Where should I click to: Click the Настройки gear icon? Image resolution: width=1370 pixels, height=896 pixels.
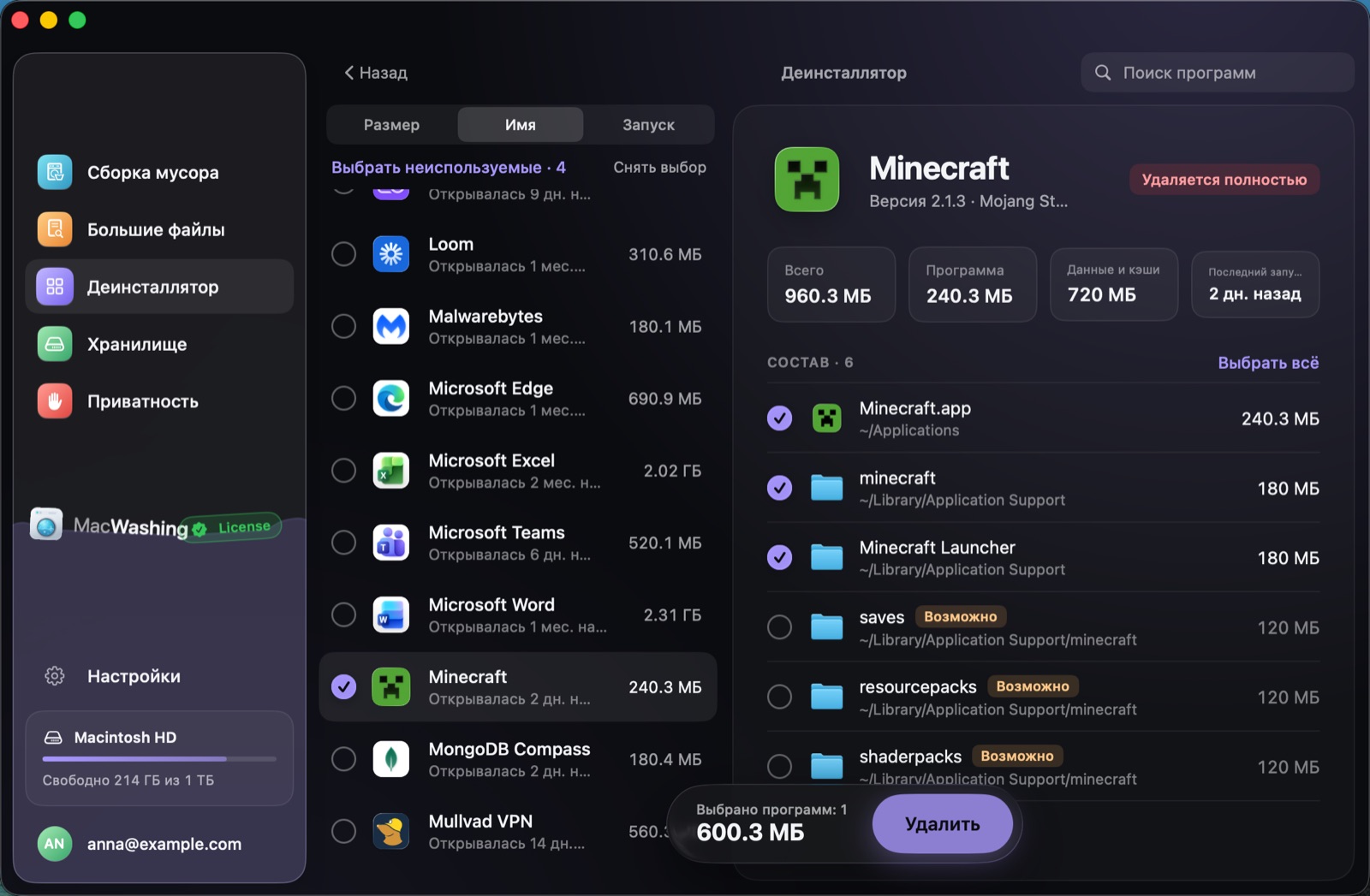click(55, 676)
